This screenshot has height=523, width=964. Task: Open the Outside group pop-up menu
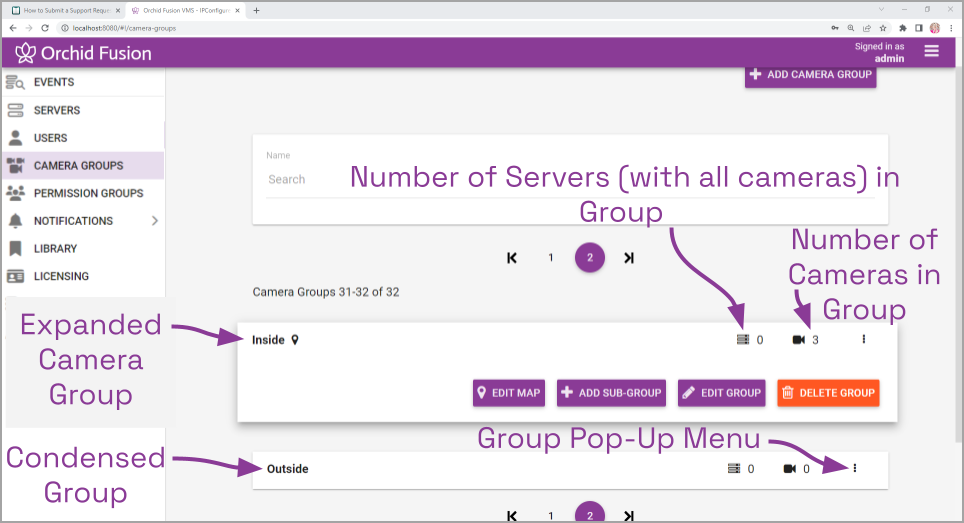click(855, 468)
